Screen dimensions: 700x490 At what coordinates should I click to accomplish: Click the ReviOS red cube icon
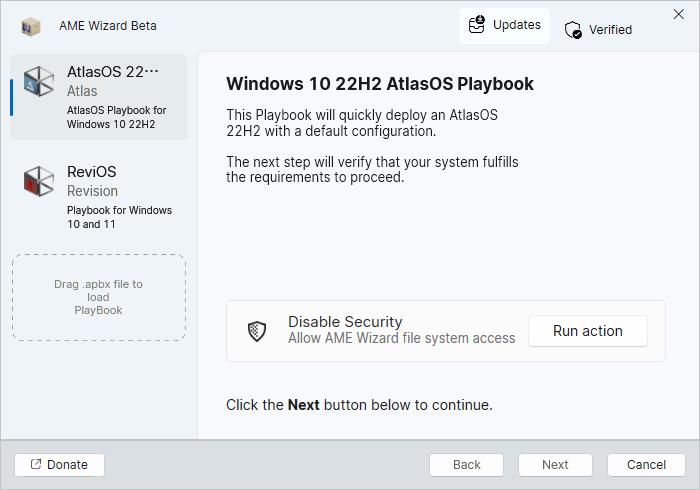tap(39, 182)
